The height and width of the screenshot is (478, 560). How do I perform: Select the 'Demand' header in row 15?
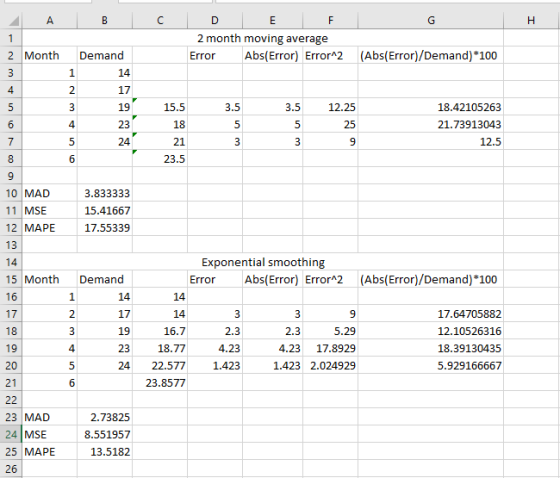point(105,279)
